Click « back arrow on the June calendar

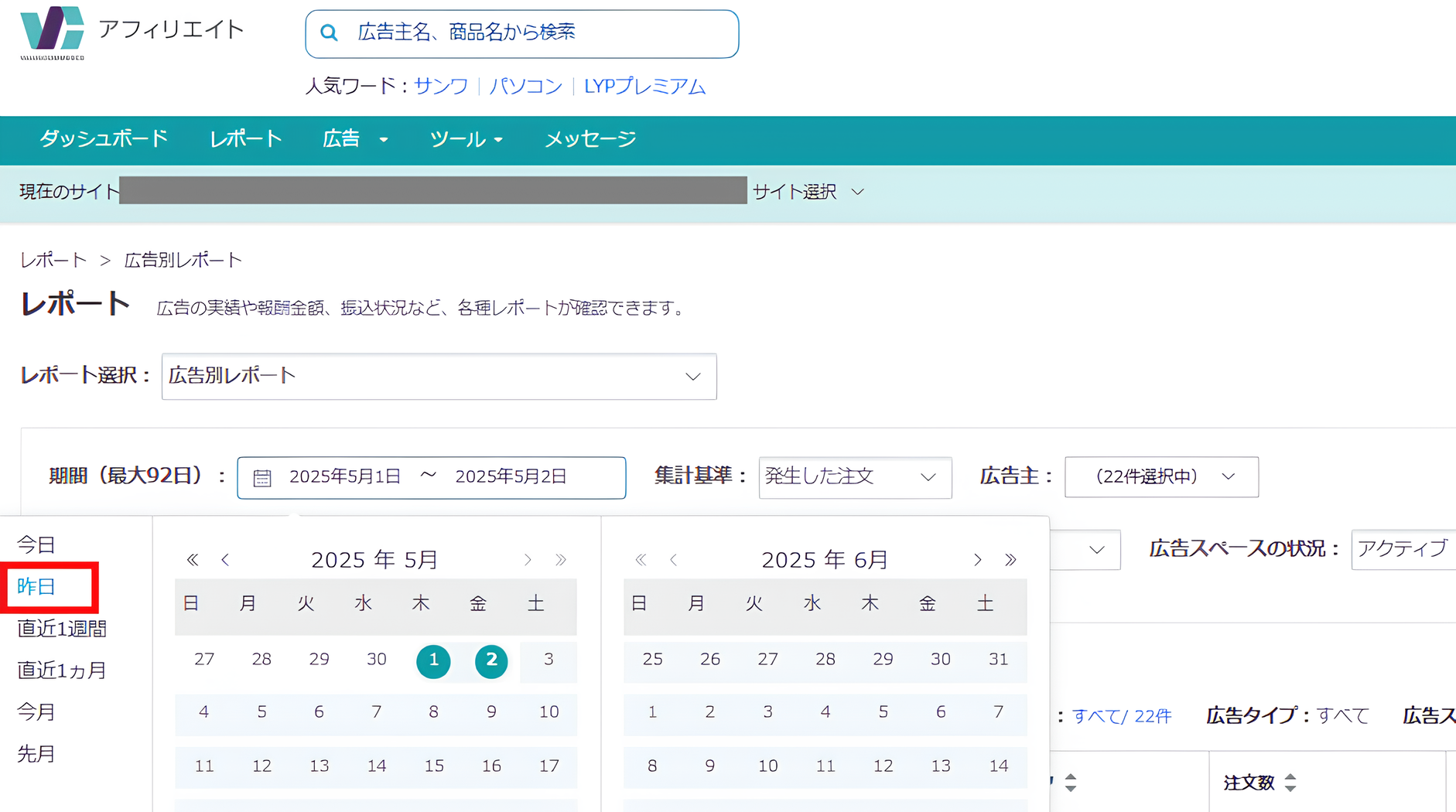641,559
